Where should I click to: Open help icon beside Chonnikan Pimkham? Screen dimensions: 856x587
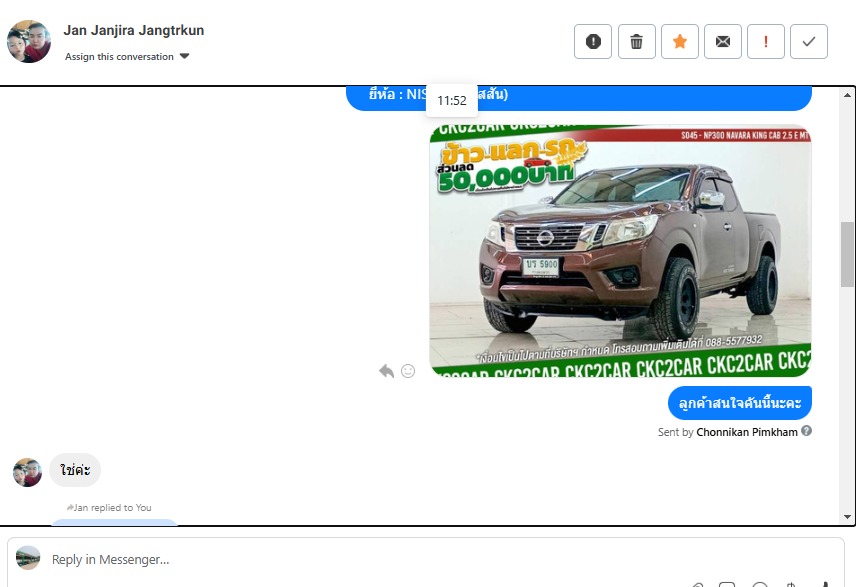(806, 431)
